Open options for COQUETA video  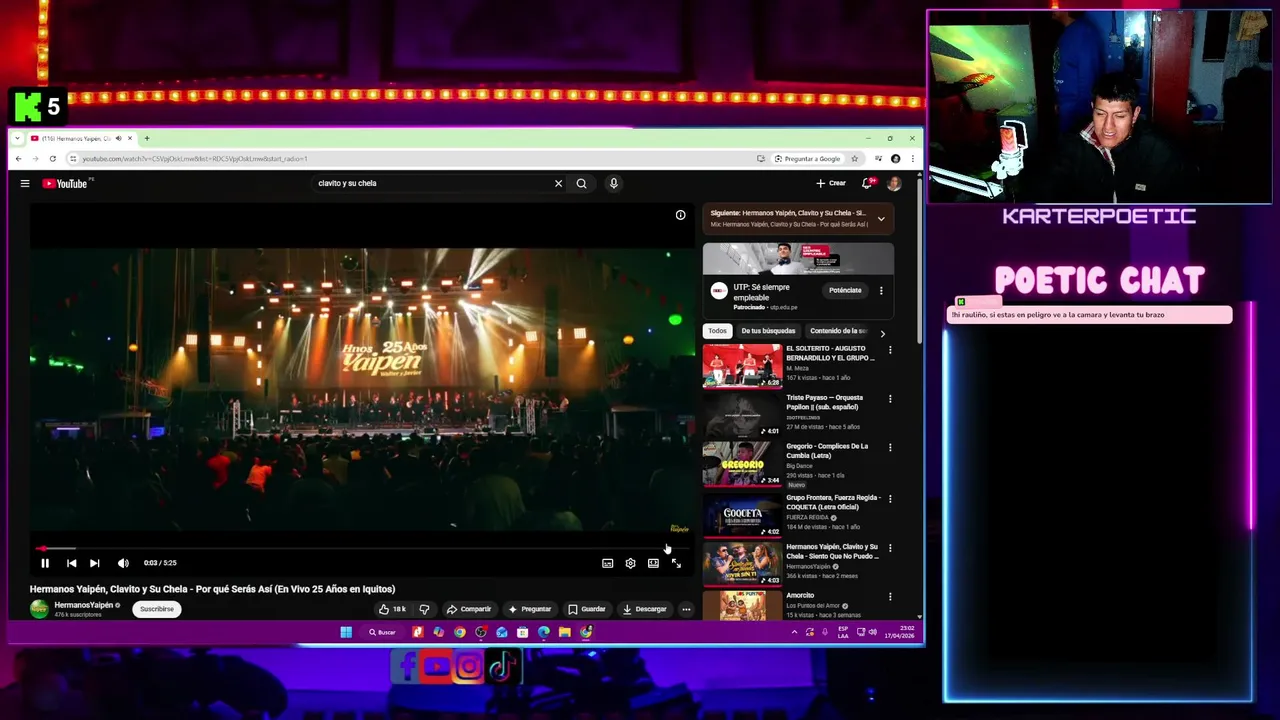[x=890, y=498]
